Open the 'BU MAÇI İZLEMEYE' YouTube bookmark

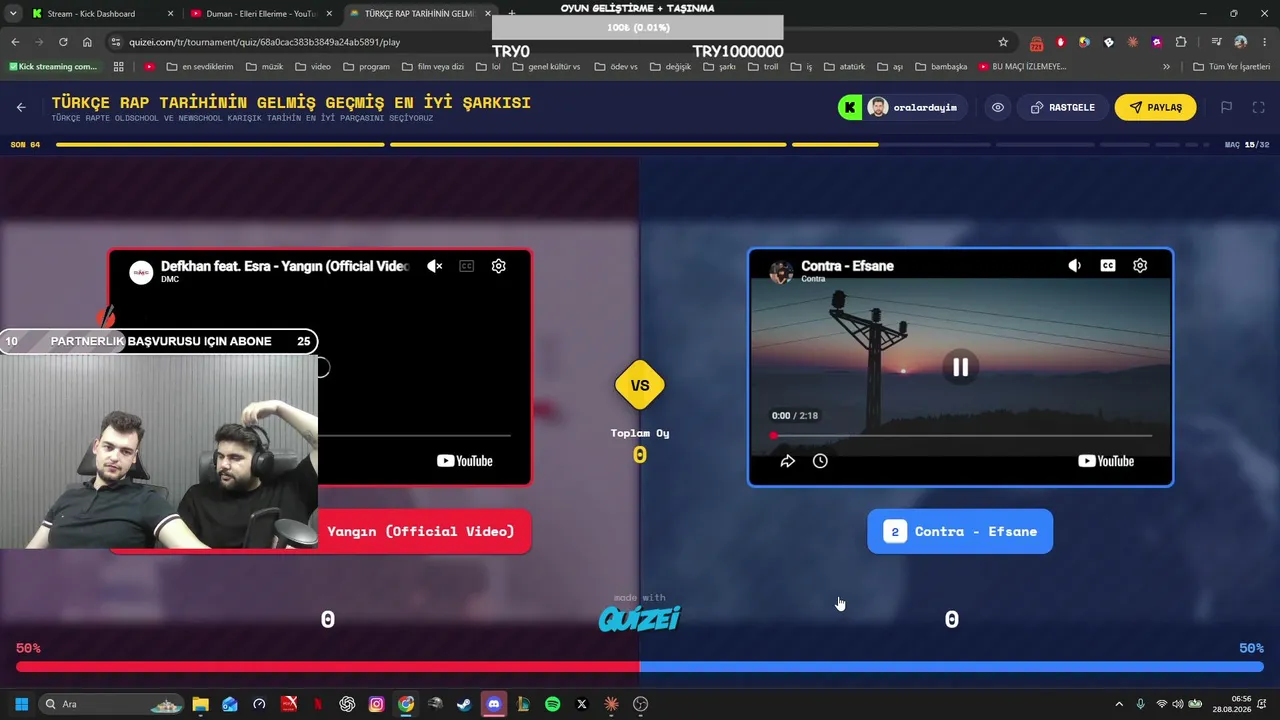pos(1022,67)
